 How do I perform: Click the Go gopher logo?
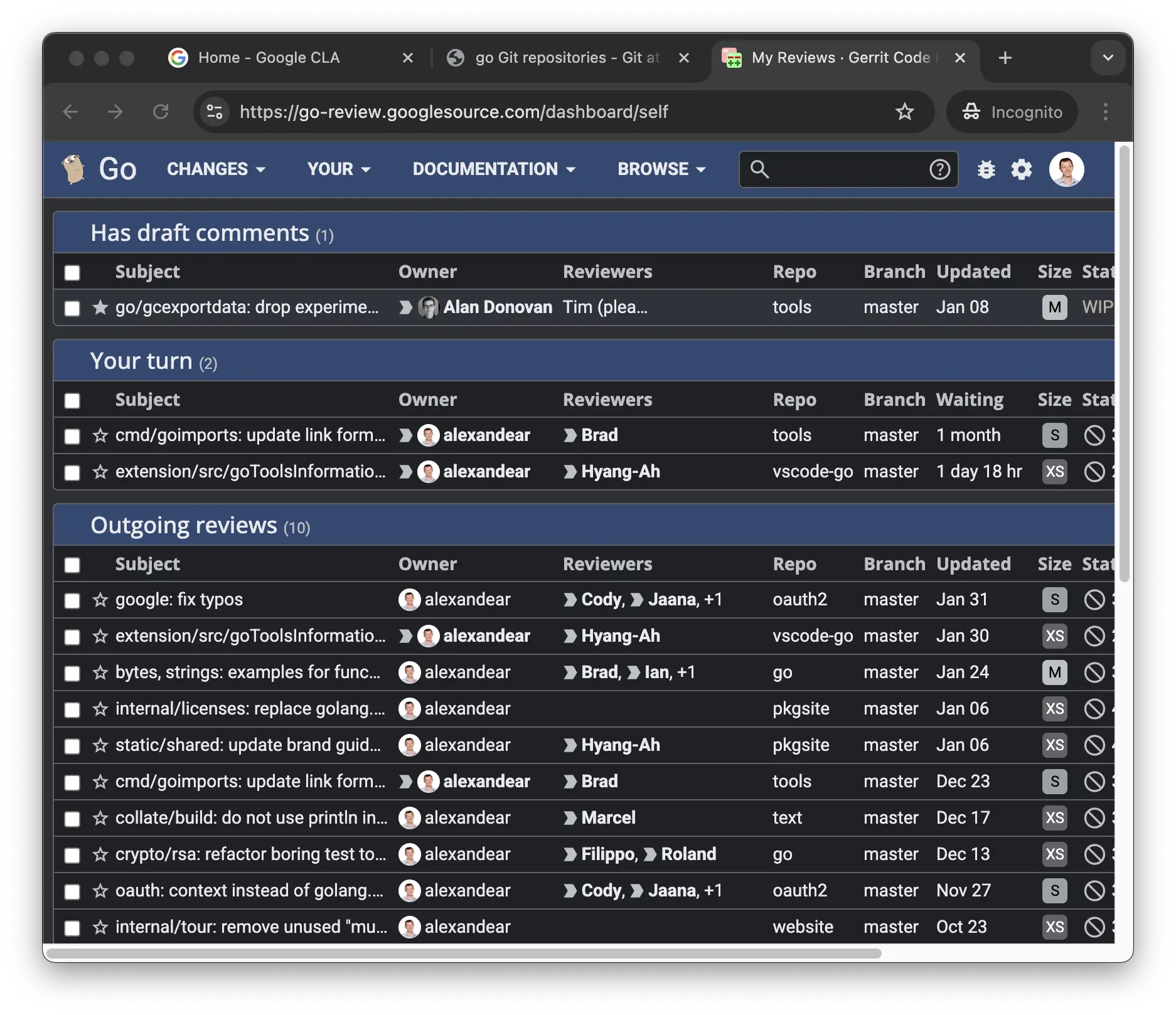73,169
